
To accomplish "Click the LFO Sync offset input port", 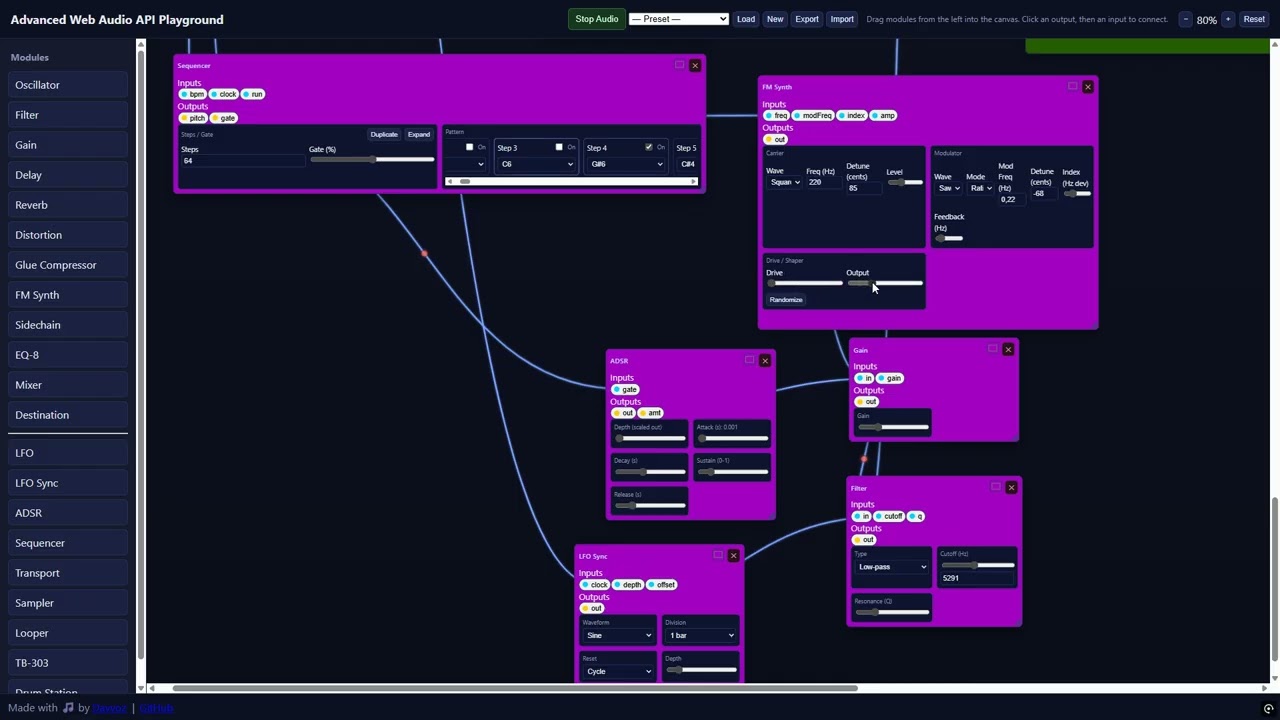I will [662, 585].
